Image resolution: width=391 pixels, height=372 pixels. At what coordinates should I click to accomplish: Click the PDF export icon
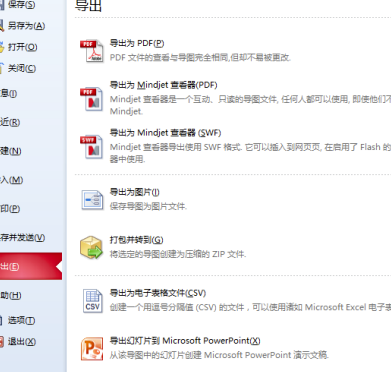tap(92, 51)
